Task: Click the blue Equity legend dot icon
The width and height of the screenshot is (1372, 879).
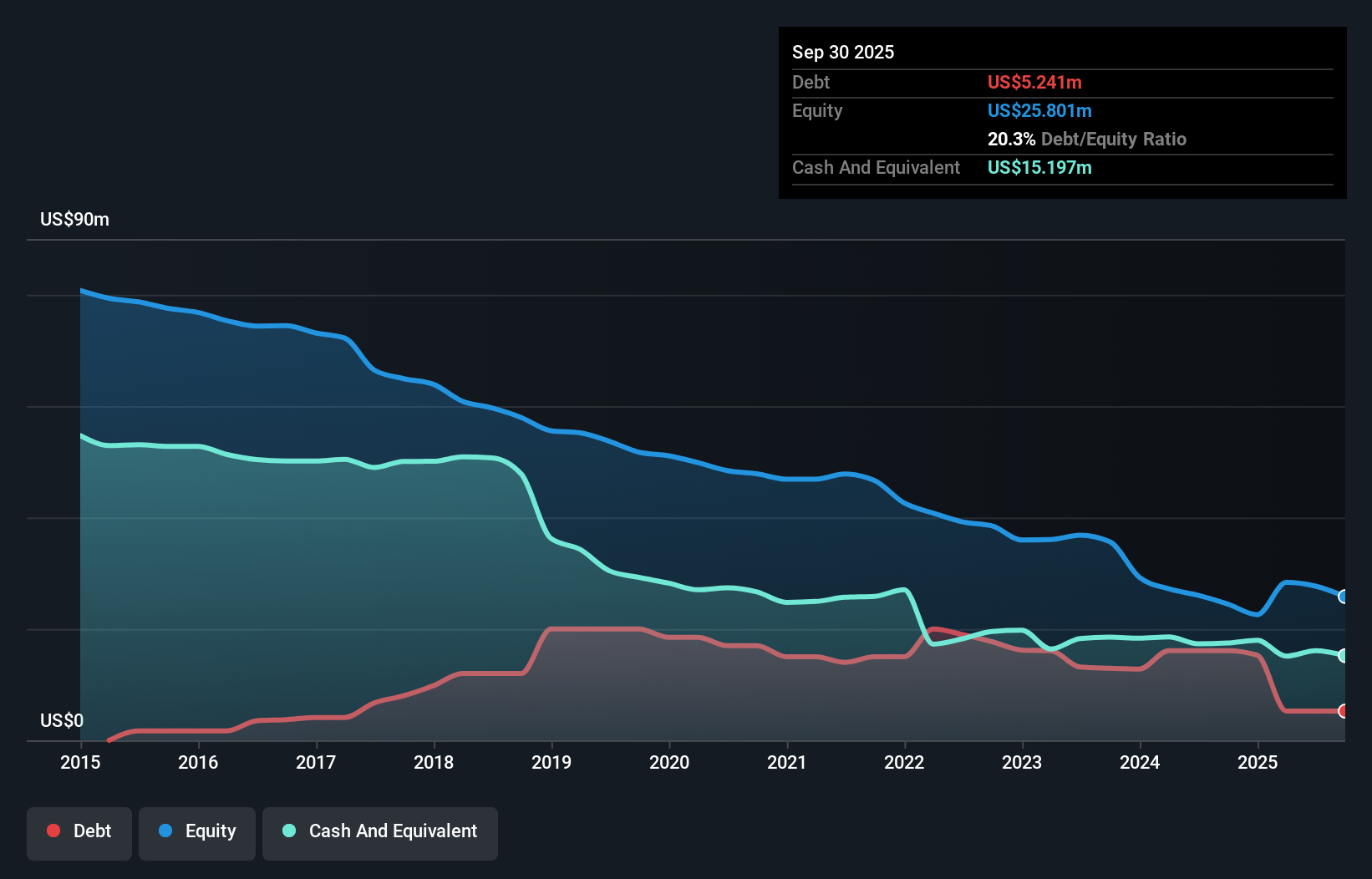Action: tap(166, 831)
